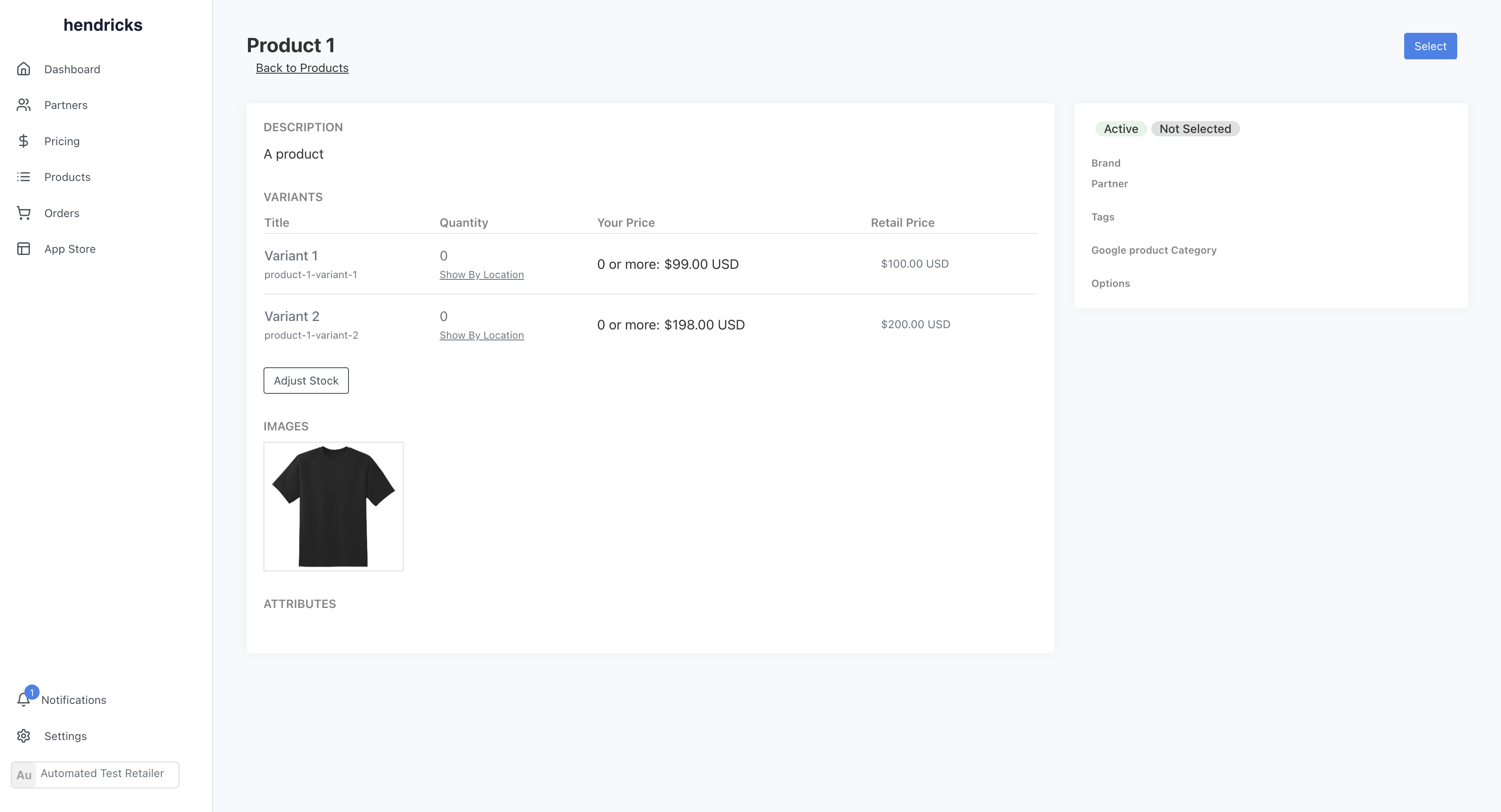Click the Active status badge
Viewport: 1501px width, 812px height.
coord(1120,129)
